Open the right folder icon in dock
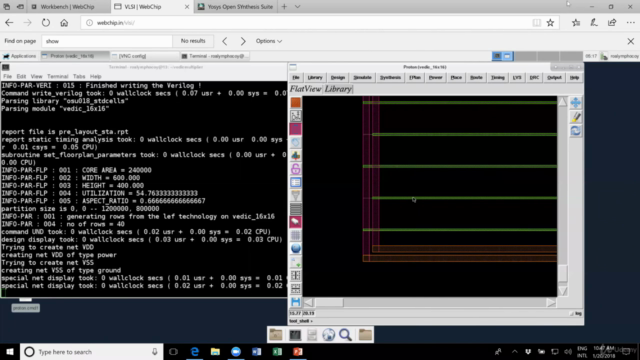Viewport: 640px width, 360px height. pyautogui.click(x=365, y=335)
